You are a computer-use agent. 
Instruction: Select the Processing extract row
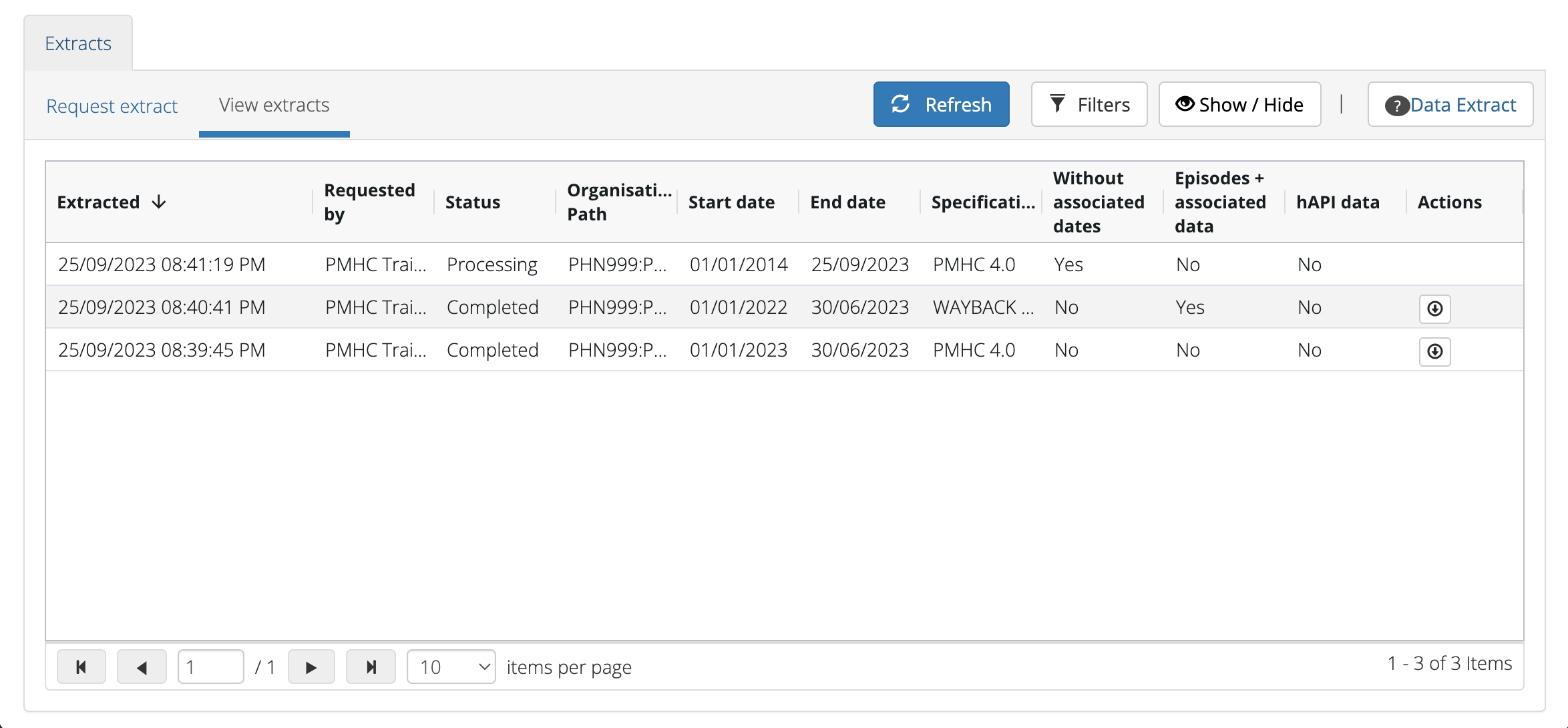pos(492,265)
